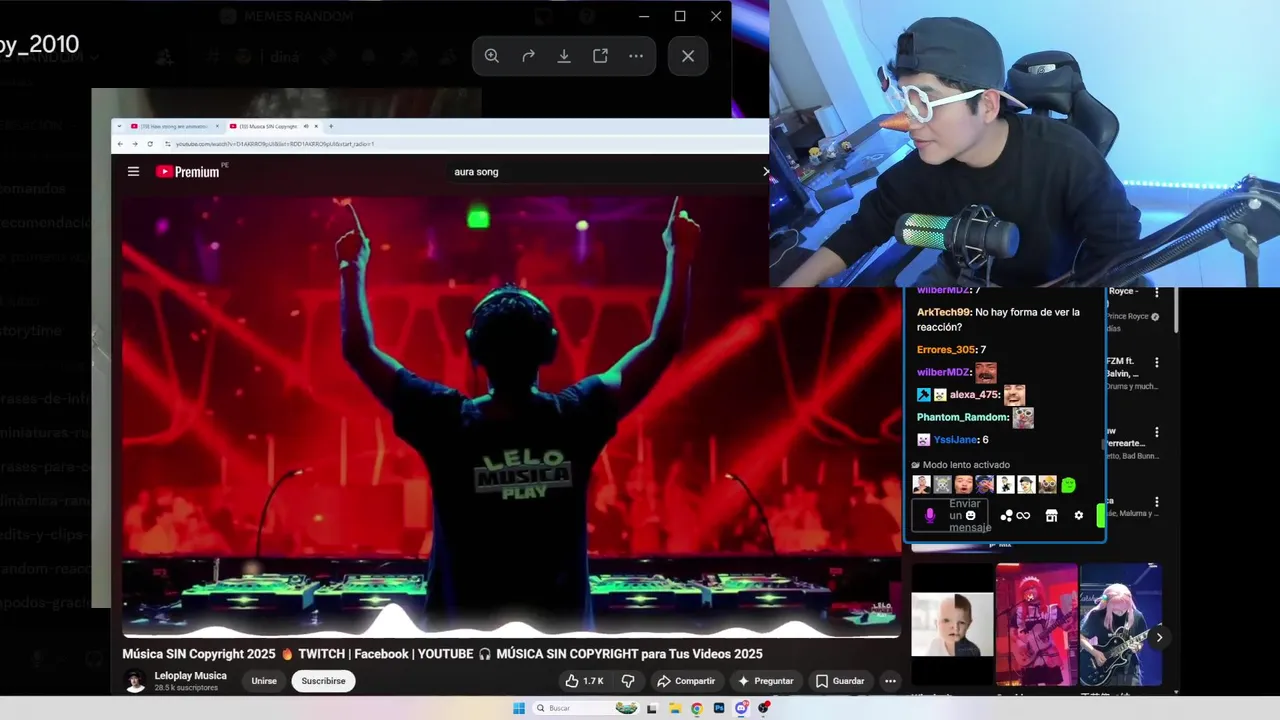The width and height of the screenshot is (1280, 720).
Task: Save video with Guardar button
Action: click(x=840, y=681)
